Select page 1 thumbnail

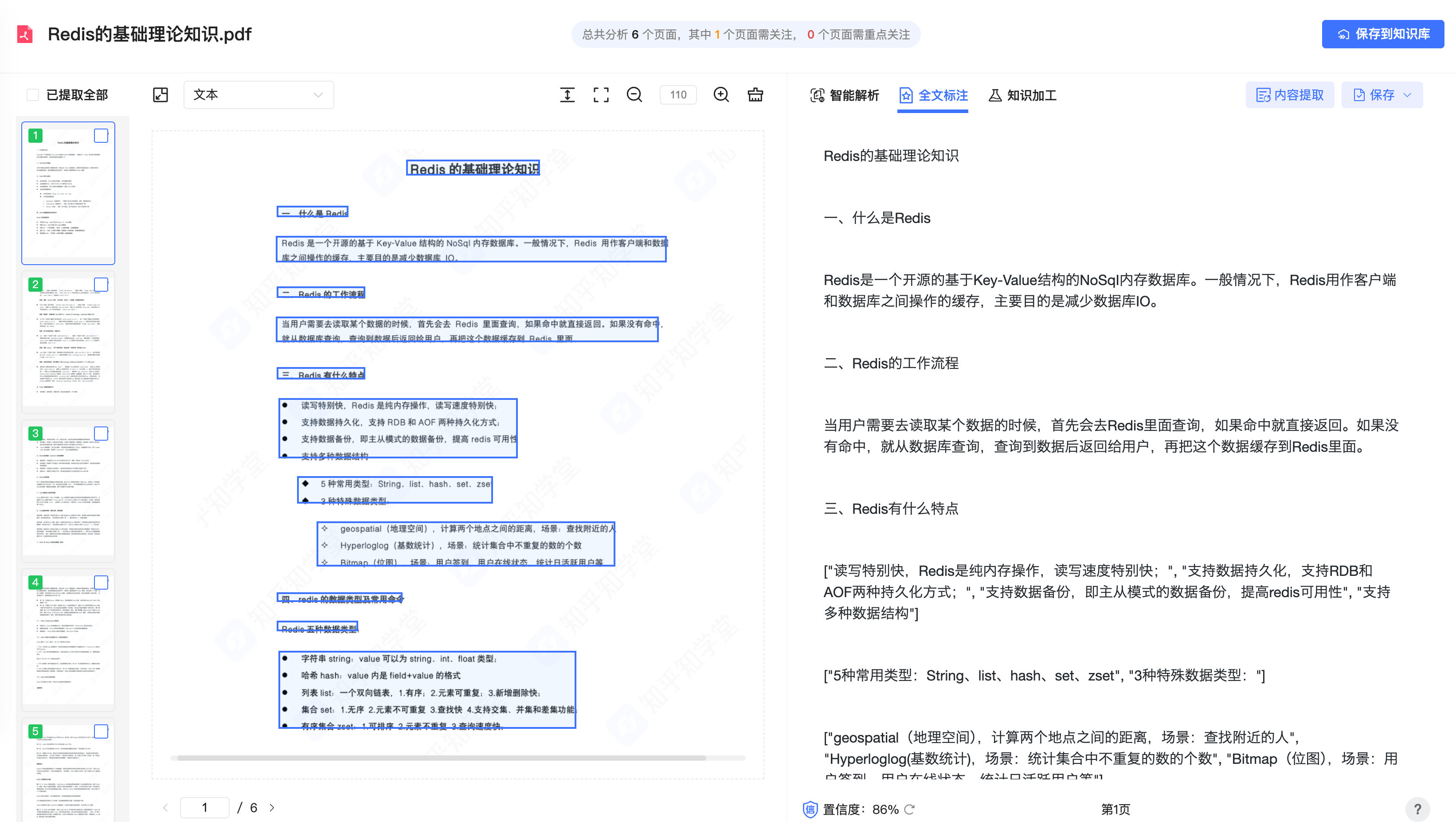[68, 193]
